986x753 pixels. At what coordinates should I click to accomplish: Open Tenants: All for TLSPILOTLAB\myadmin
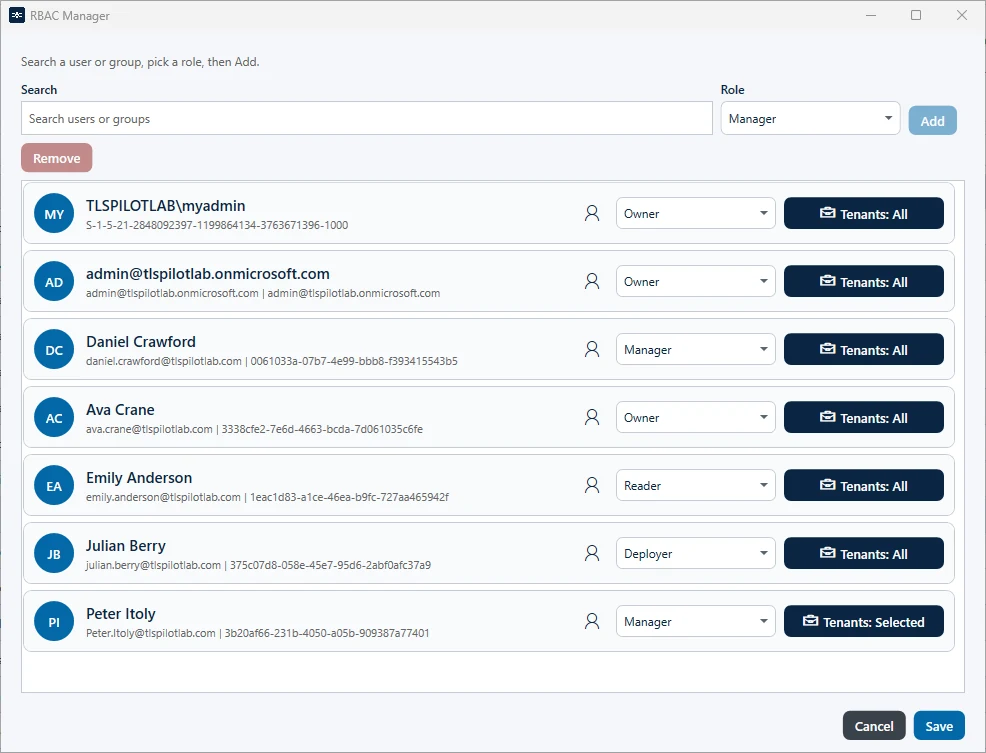tap(863, 213)
